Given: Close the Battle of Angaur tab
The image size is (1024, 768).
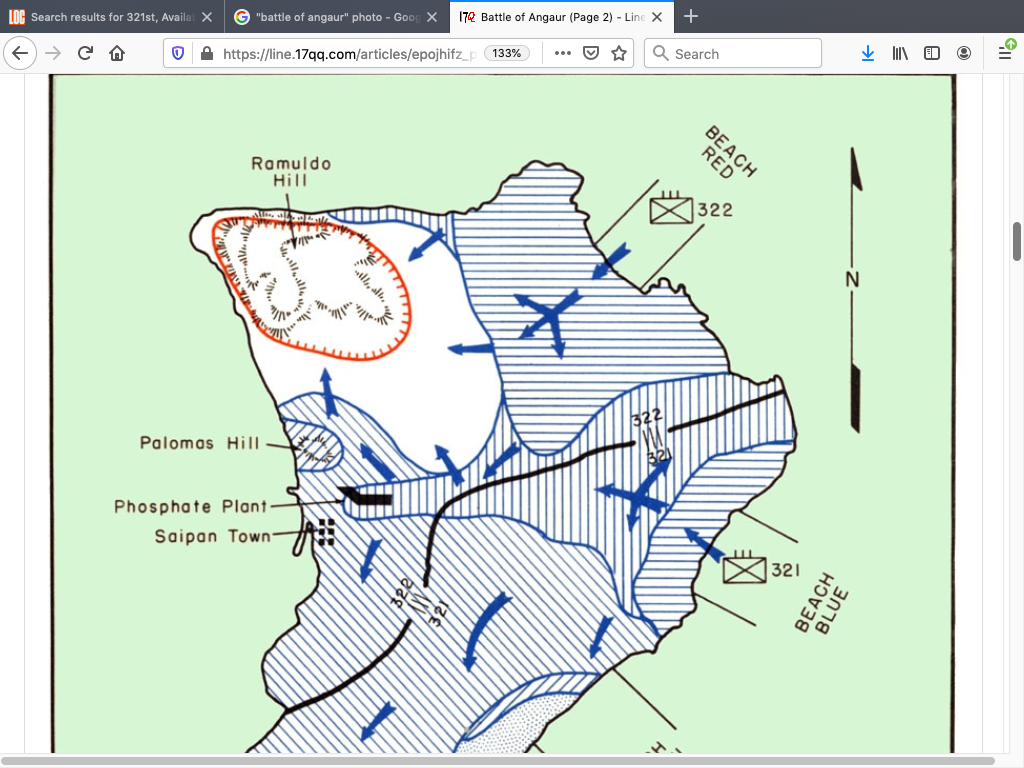Looking at the screenshot, I should [x=658, y=17].
